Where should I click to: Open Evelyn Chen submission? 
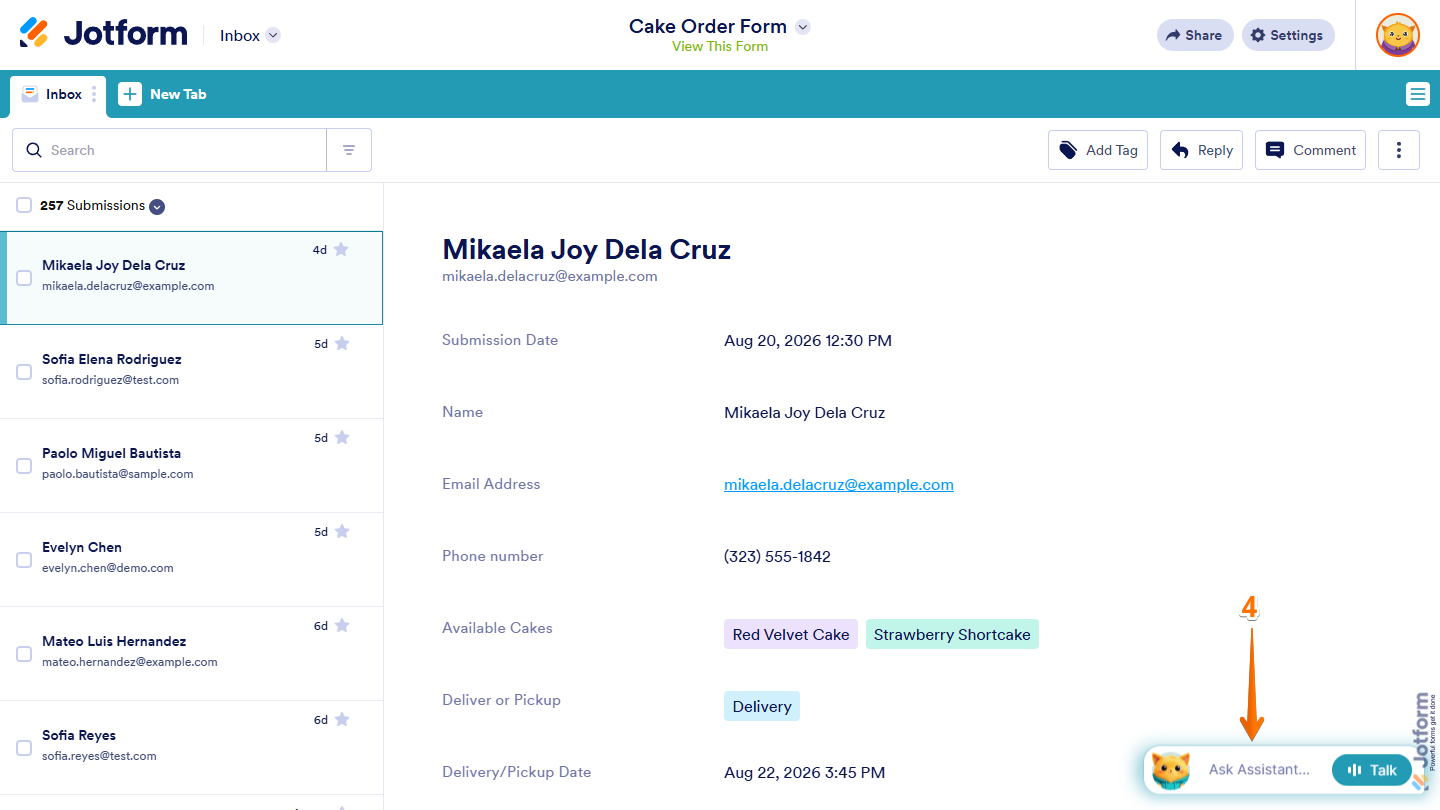click(x=191, y=560)
